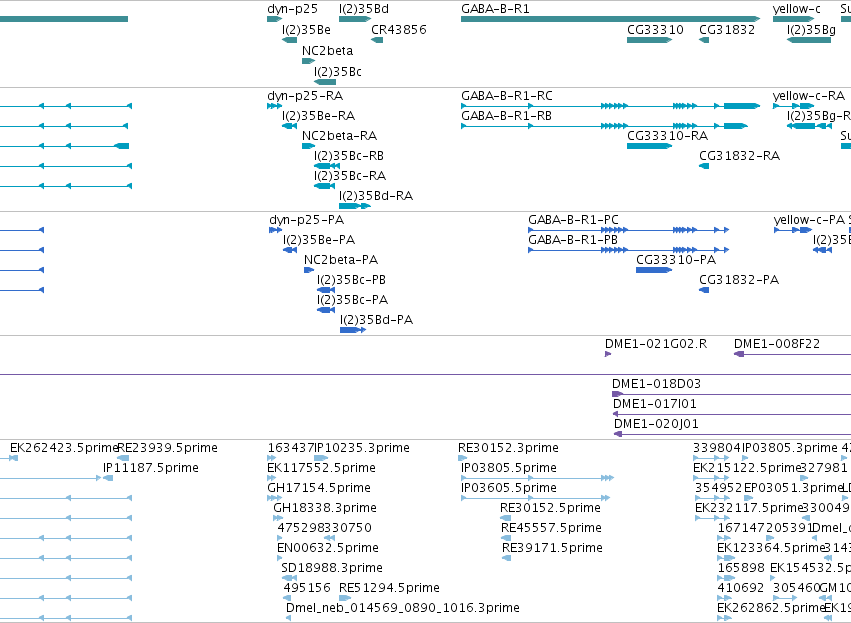851x623 pixels.
Task: Select the GABA-B-R1-RC transcript
Action: (x=610, y=106)
